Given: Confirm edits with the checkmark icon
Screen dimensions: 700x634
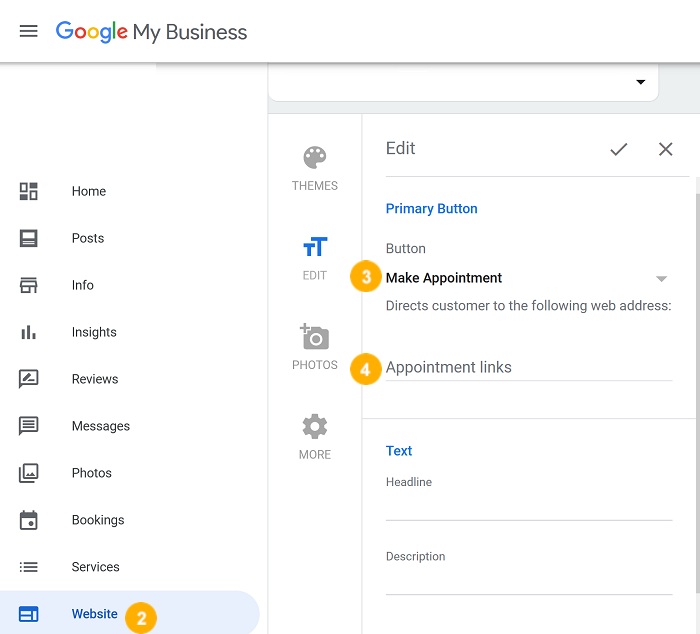Looking at the screenshot, I should 619,149.
